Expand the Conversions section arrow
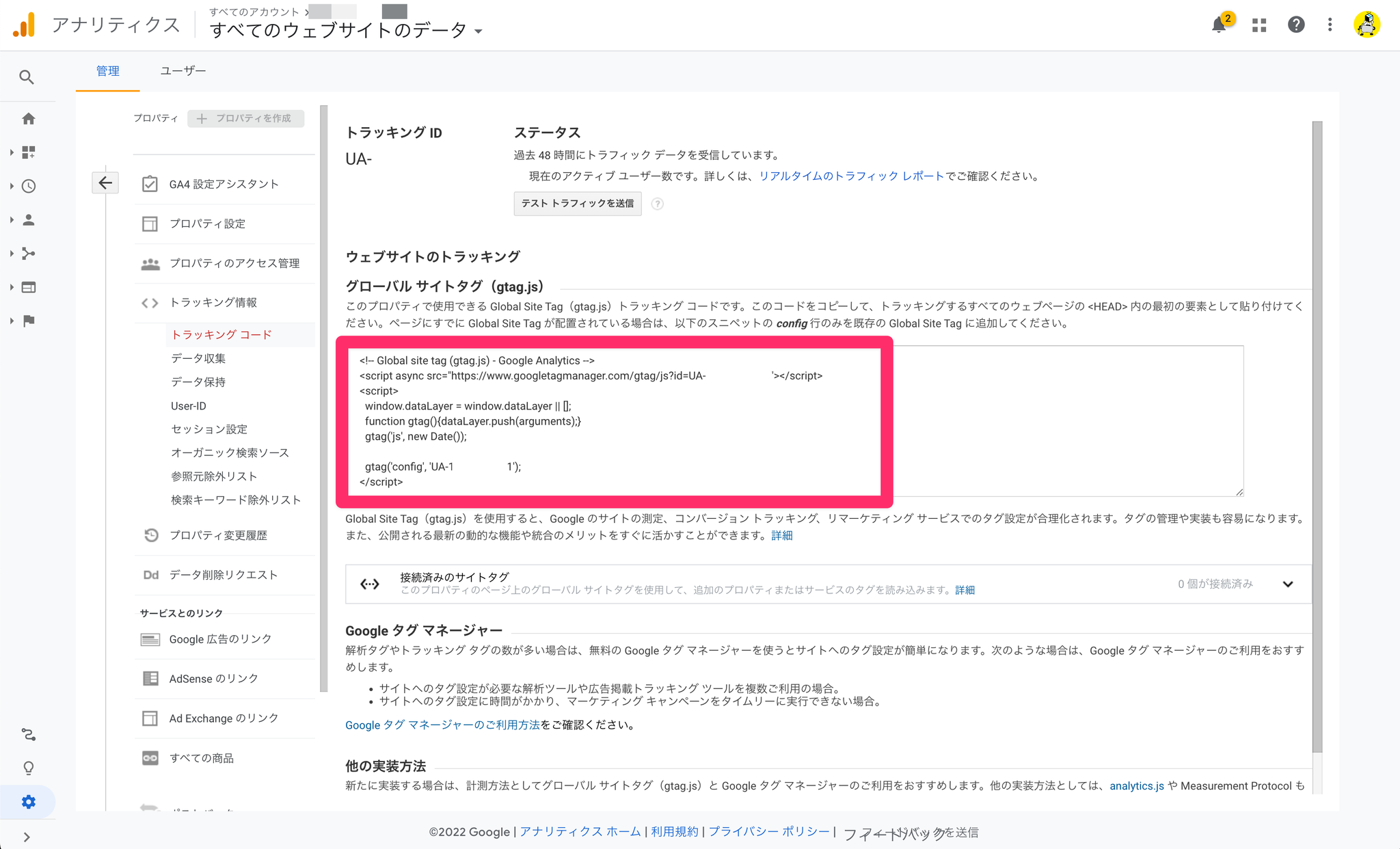The width and height of the screenshot is (1400, 849). click(12, 321)
